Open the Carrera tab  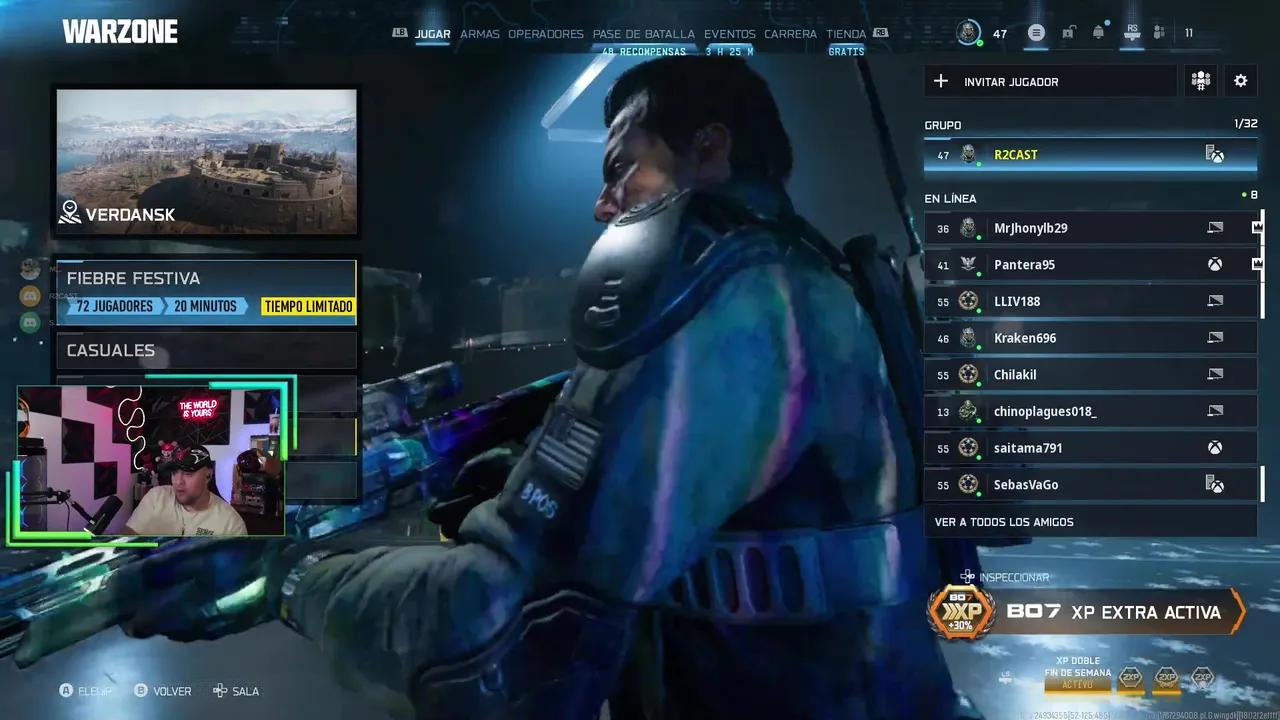[x=791, y=34]
